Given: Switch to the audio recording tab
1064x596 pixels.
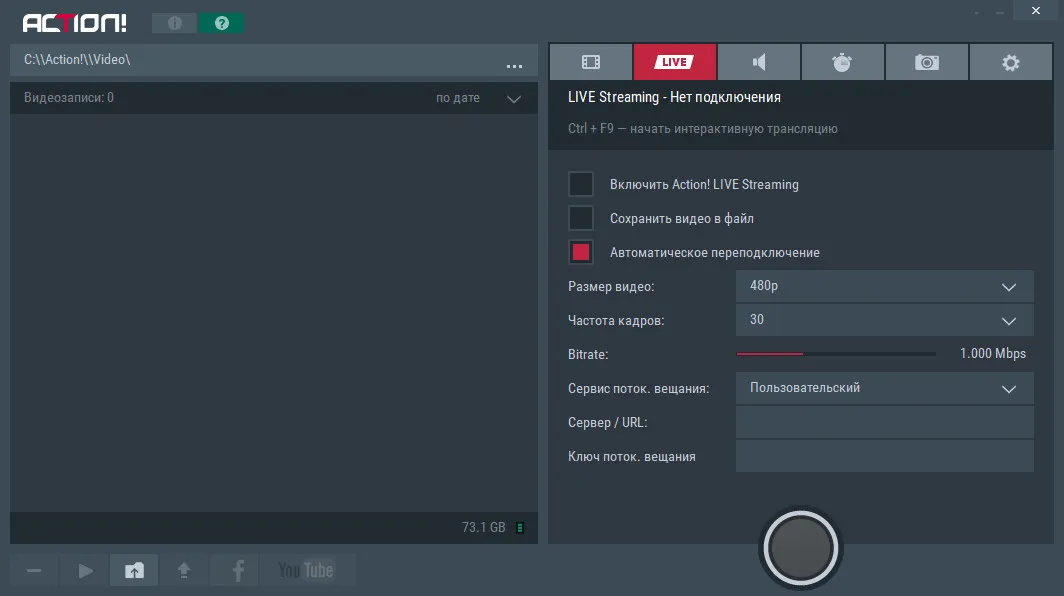Looking at the screenshot, I should pos(759,62).
